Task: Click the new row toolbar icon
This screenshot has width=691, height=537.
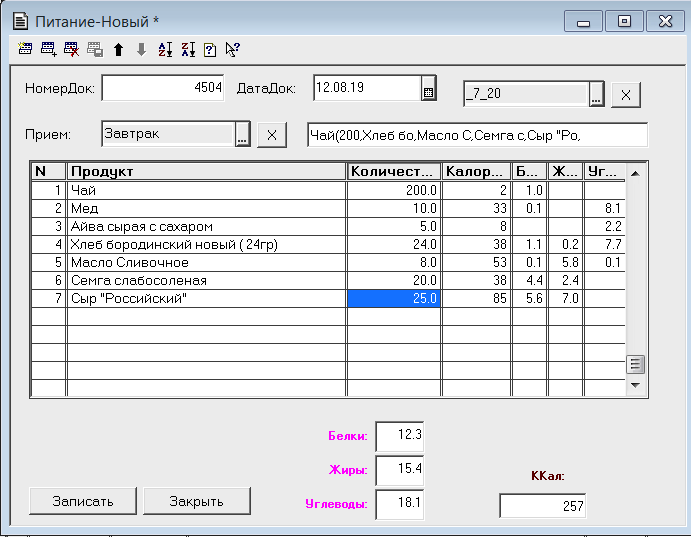Action: (x=25, y=48)
